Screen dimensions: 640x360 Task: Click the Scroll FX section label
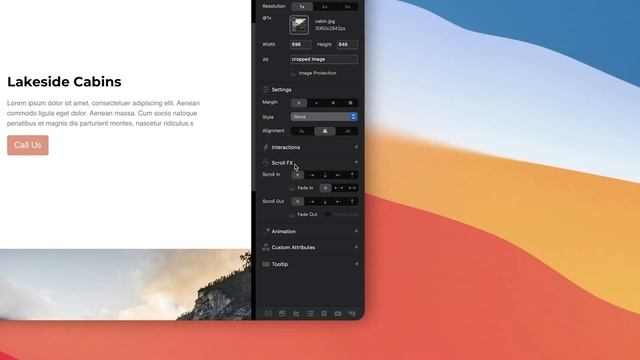(282, 163)
